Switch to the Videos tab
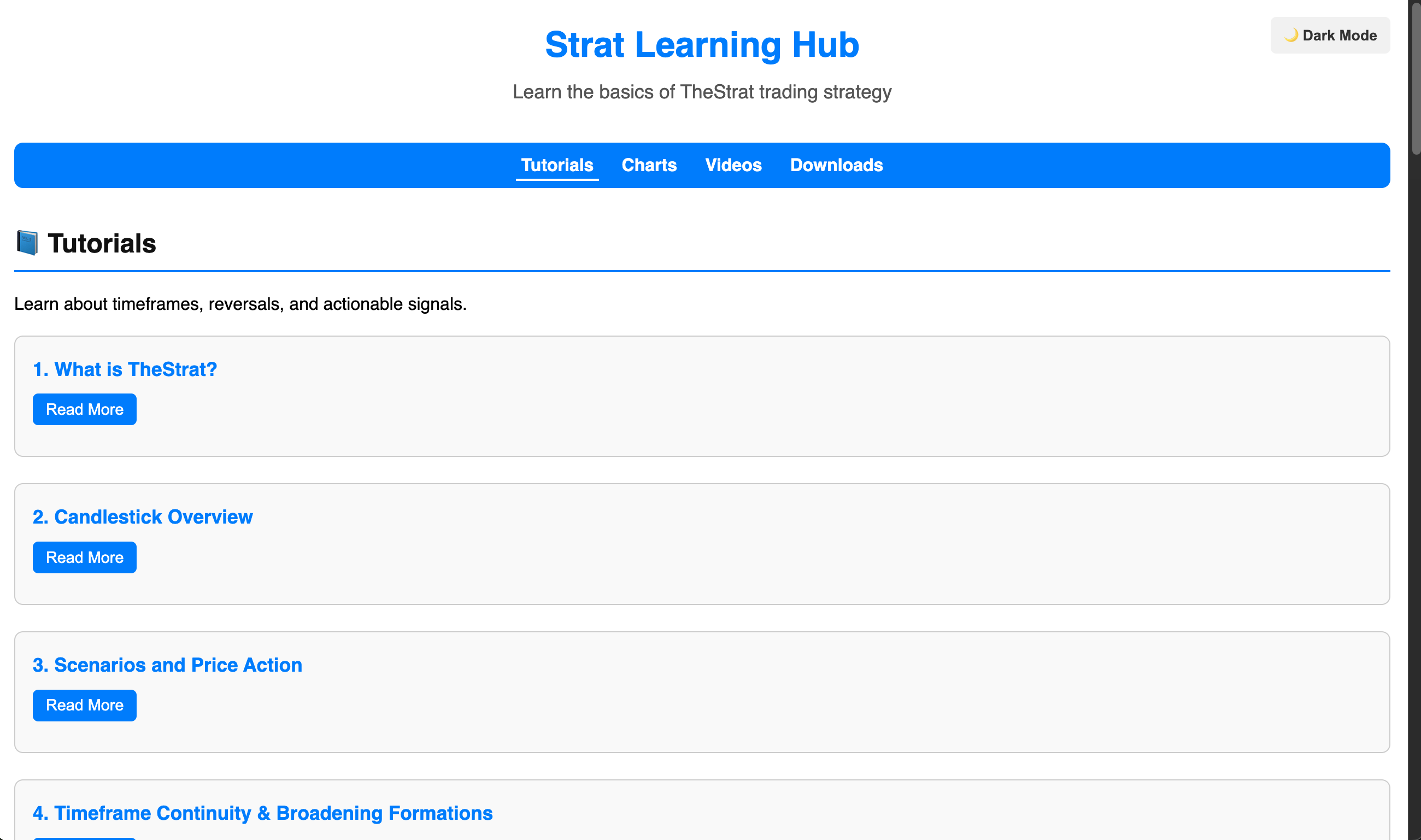Screen dimensions: 1421x840 pyautogui.click(x=733, y=165)
